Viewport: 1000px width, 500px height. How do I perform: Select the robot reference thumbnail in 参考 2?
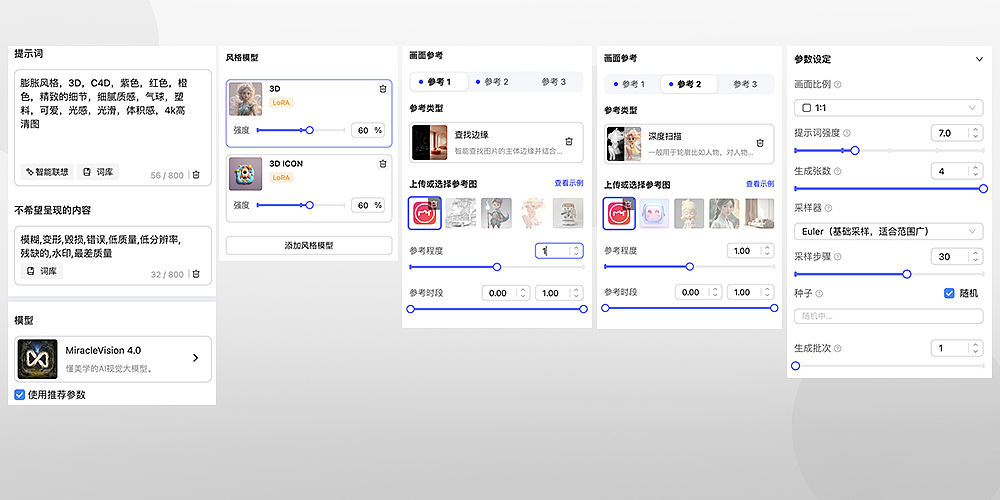pyautogui.click(x=654, y=214)
